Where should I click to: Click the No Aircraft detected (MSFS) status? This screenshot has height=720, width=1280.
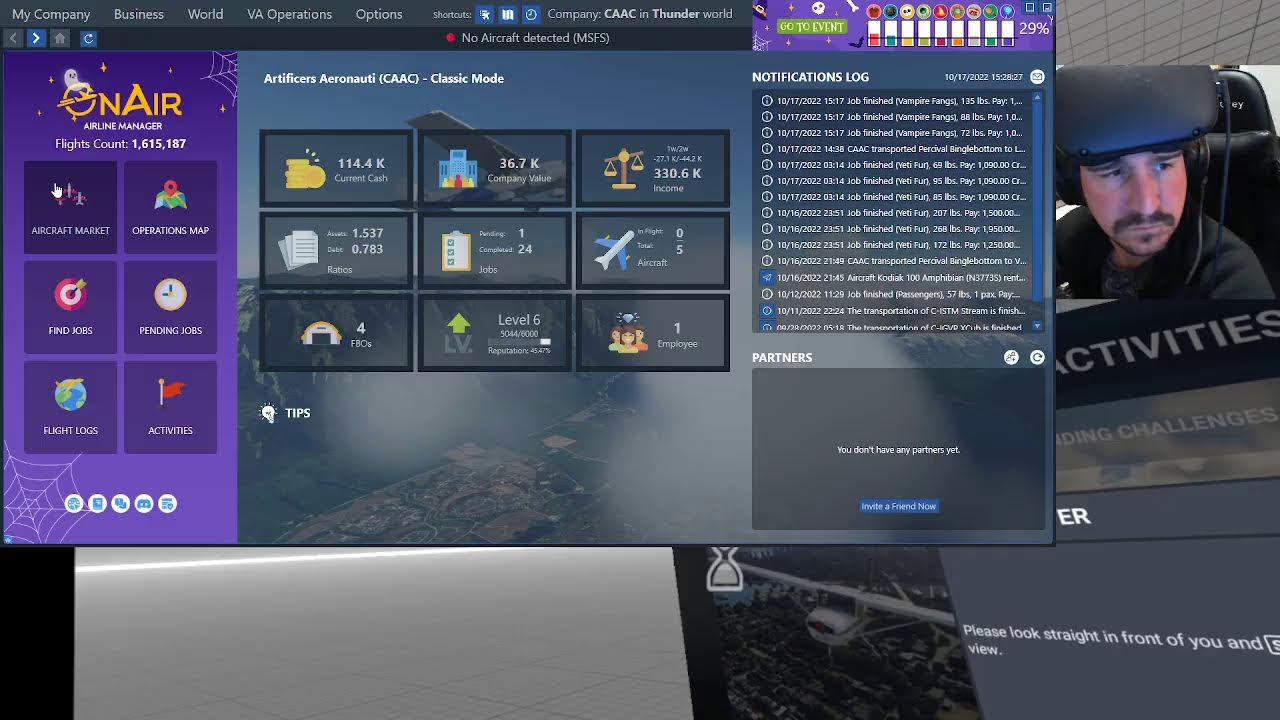tap(527, 38)
